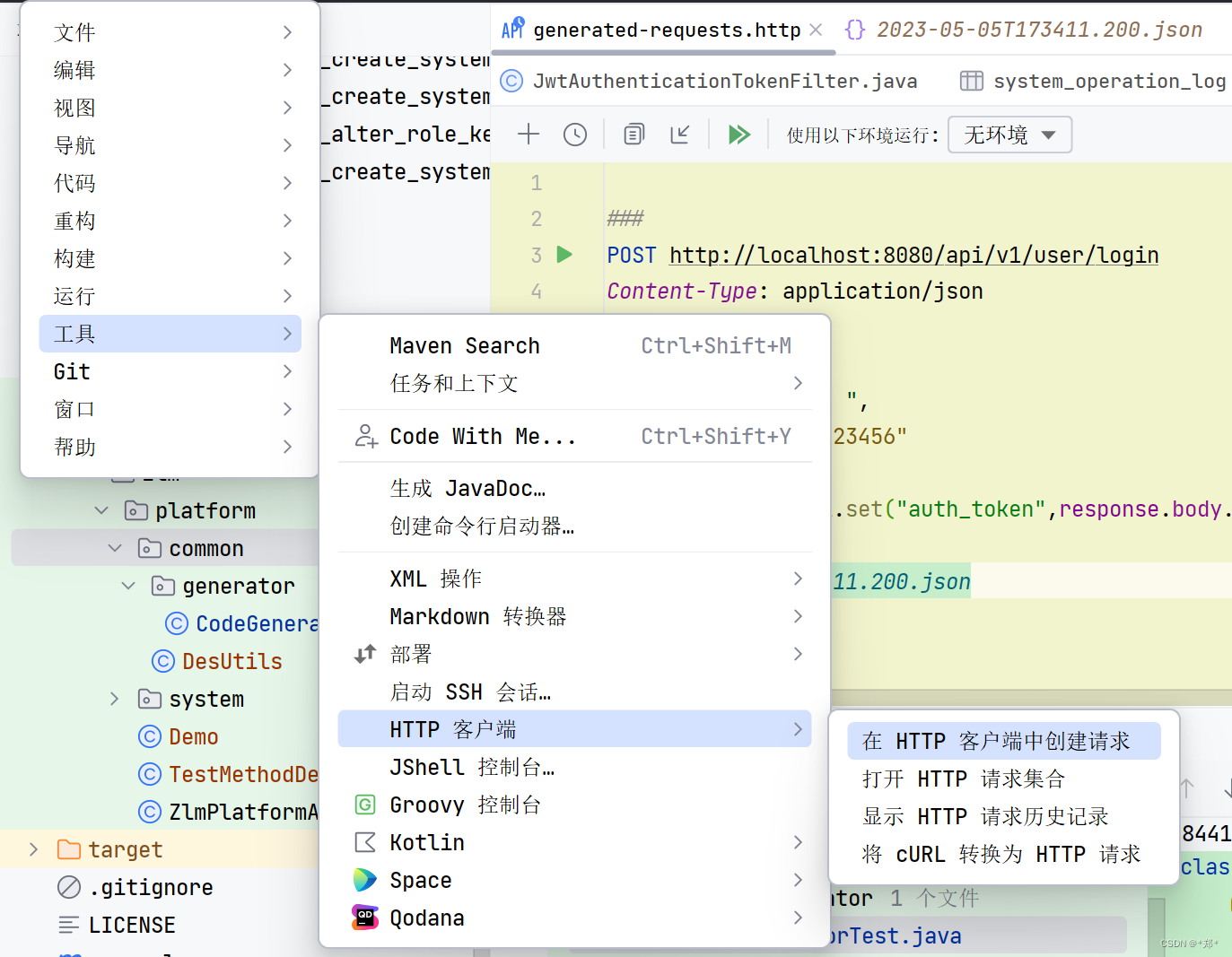Open TestMethodDe class in project tree
1232x957 pixels.
pyautogui.click(x=228, y=774)
